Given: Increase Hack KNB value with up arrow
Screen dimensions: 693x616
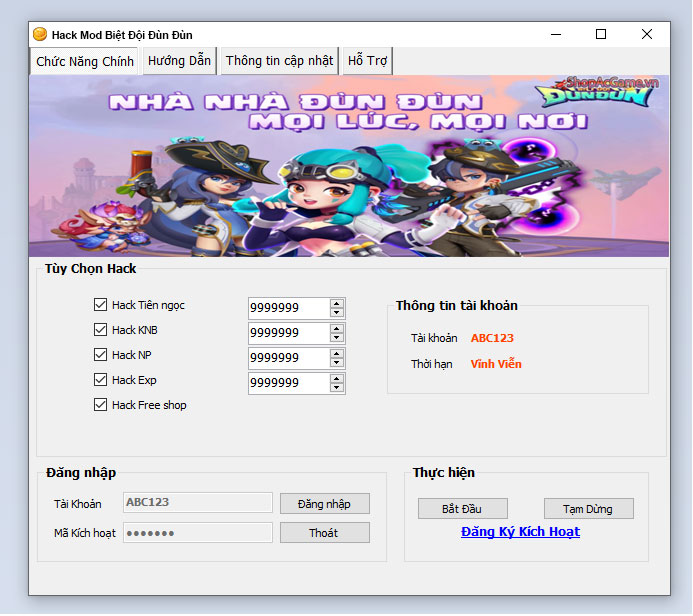Looking at the screenshot, I should (x=337, y=329).
